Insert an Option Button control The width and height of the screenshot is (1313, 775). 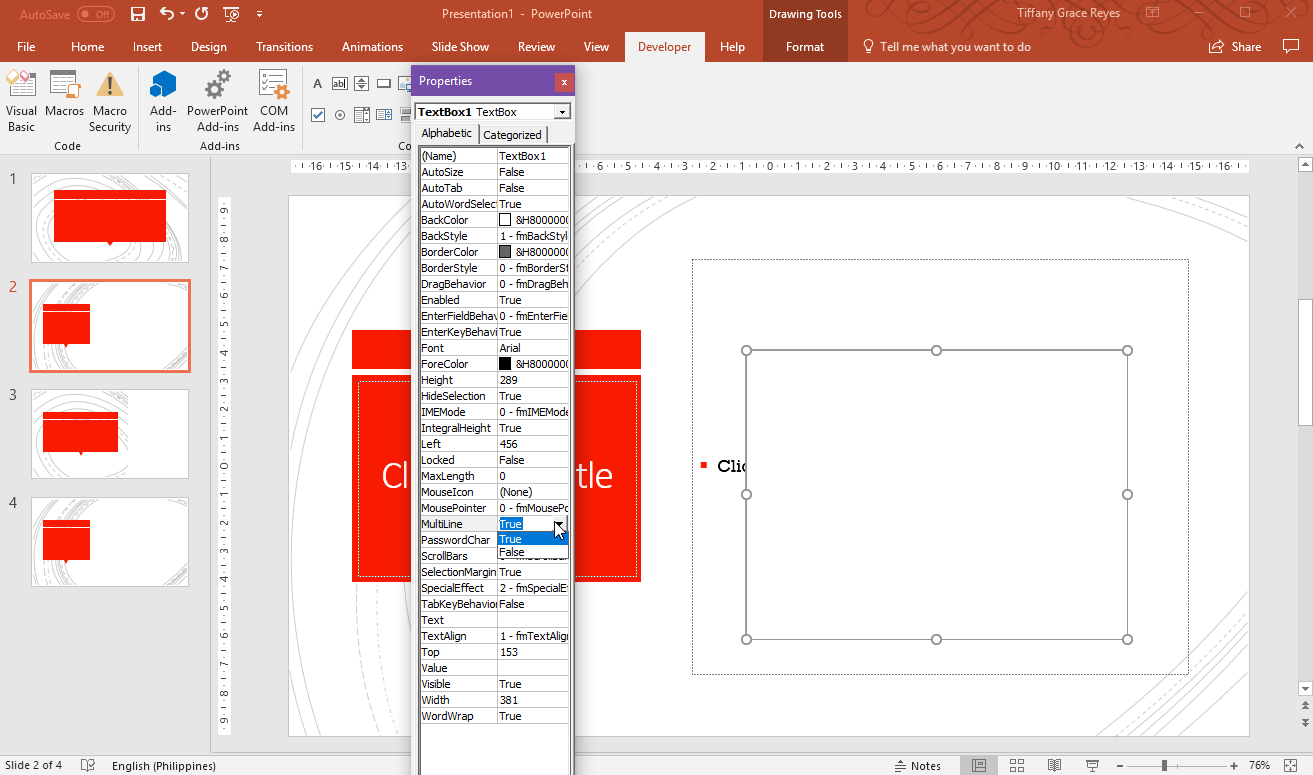point(340,115)
